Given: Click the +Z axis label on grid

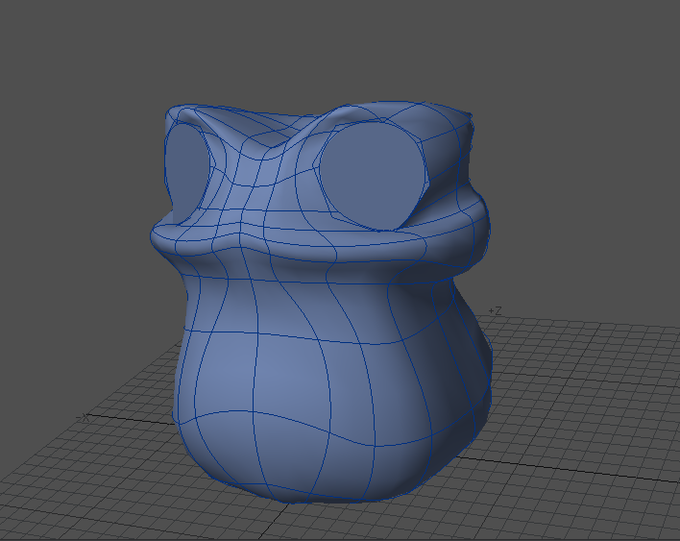Looking at the screenshot, I should [495, 311].
